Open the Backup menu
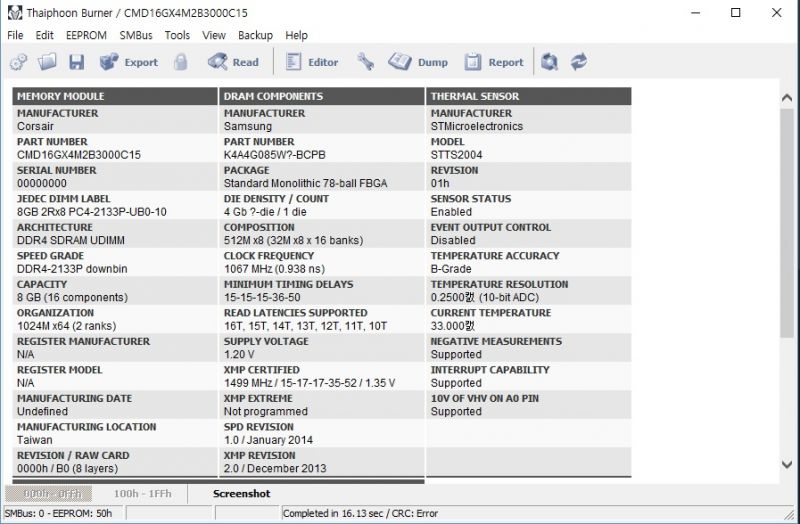The image size is (800, 524). 255,35
